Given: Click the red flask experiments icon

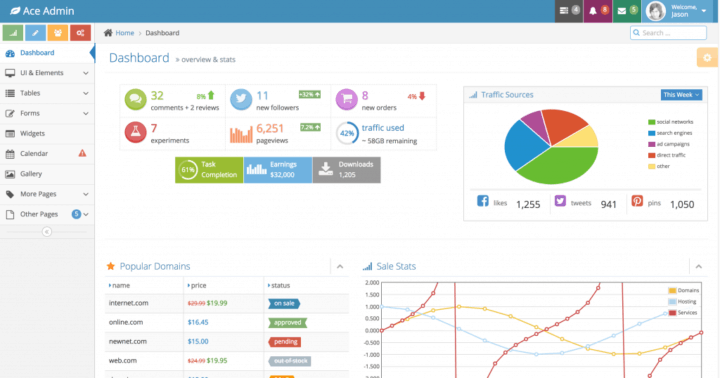Looking at the screenshot, I should tap(135, 132).
